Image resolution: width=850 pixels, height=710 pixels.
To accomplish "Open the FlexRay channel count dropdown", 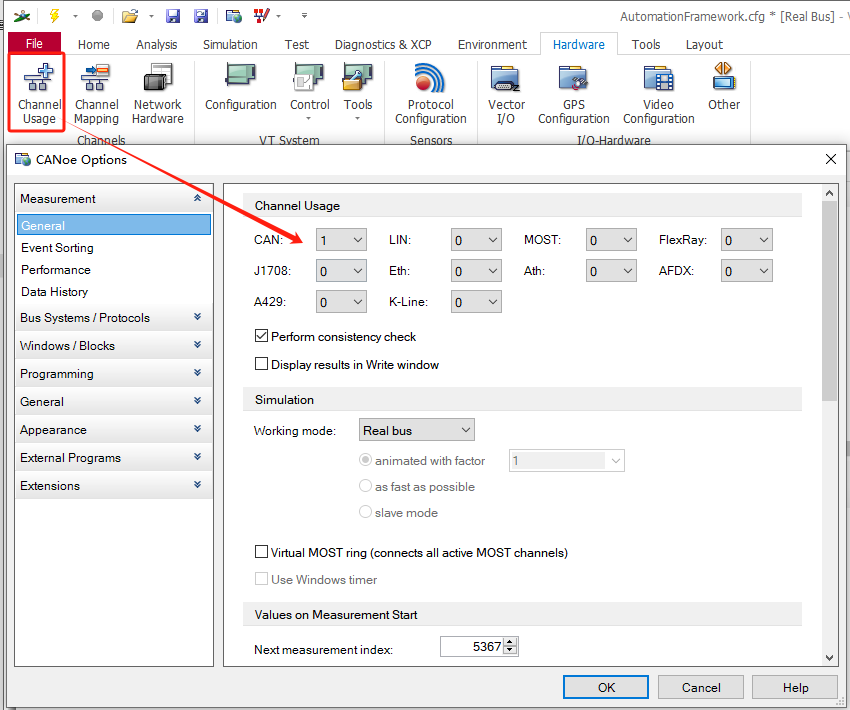I will 747,240.
